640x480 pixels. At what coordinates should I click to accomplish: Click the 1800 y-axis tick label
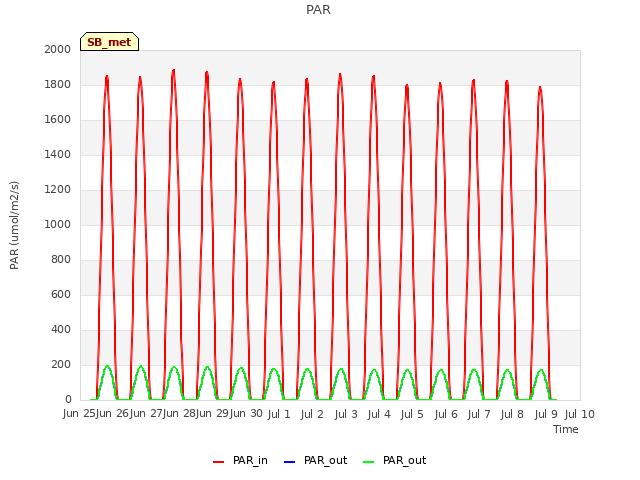58,84
